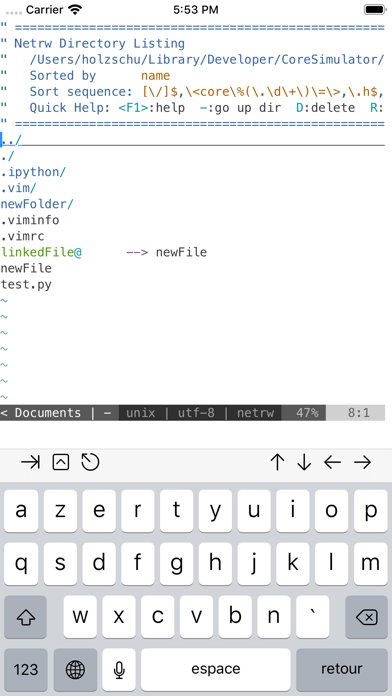Tap the left arrow key icon

333,463
